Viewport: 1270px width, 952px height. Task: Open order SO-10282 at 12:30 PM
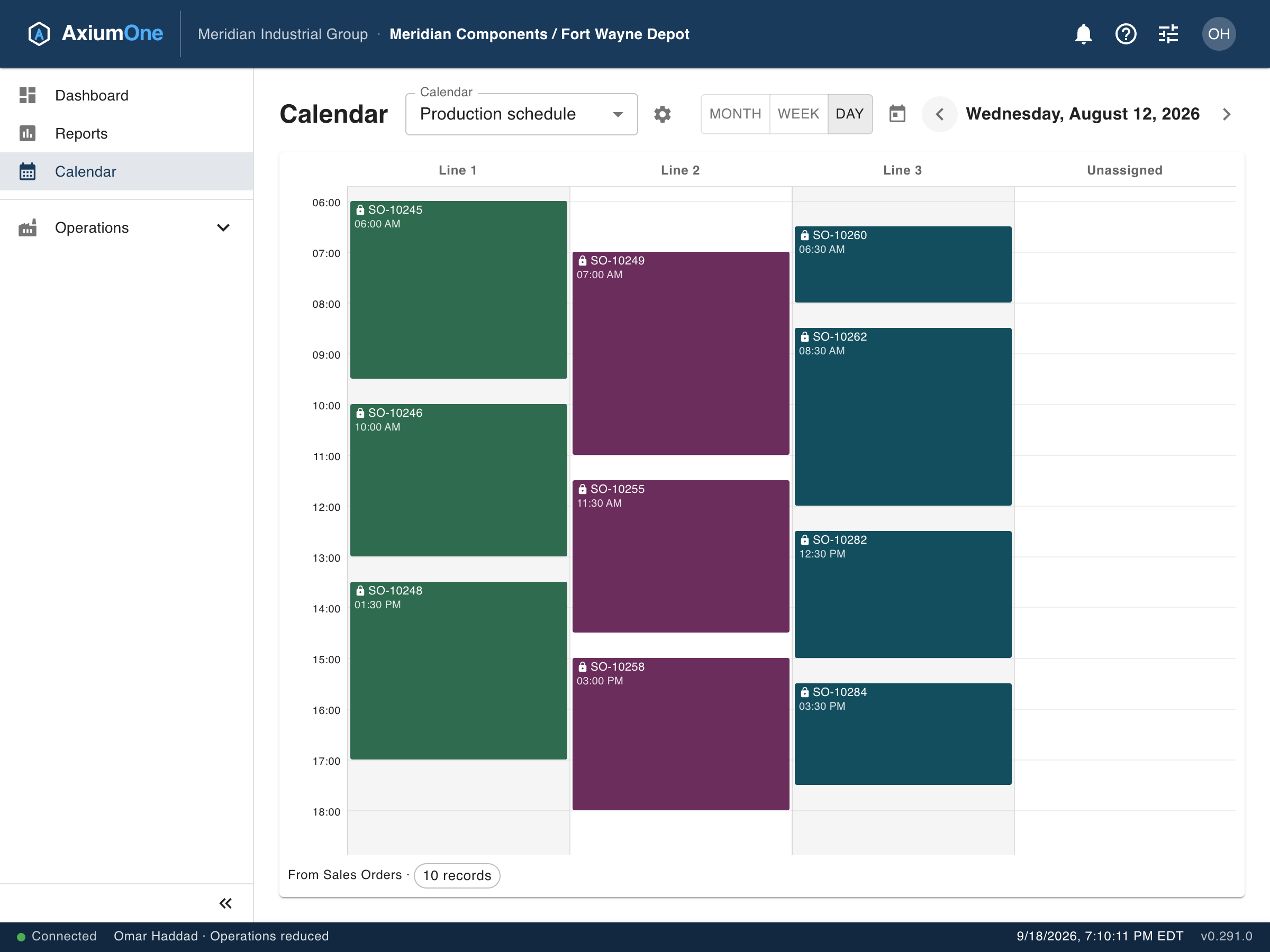tap(903, 594)
